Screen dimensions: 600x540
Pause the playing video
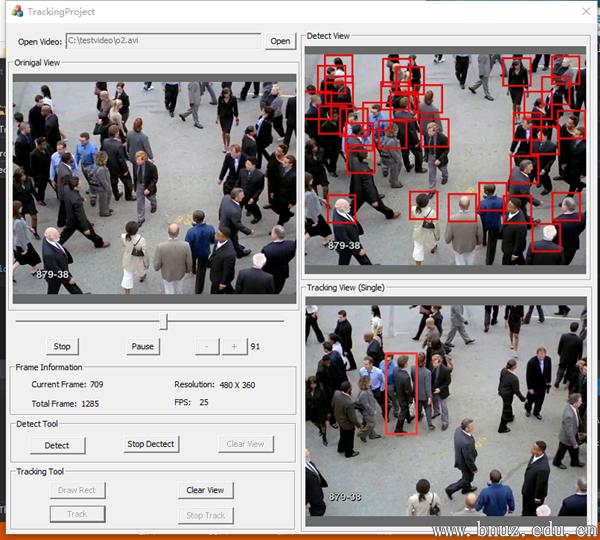click(x=143, y=346)
